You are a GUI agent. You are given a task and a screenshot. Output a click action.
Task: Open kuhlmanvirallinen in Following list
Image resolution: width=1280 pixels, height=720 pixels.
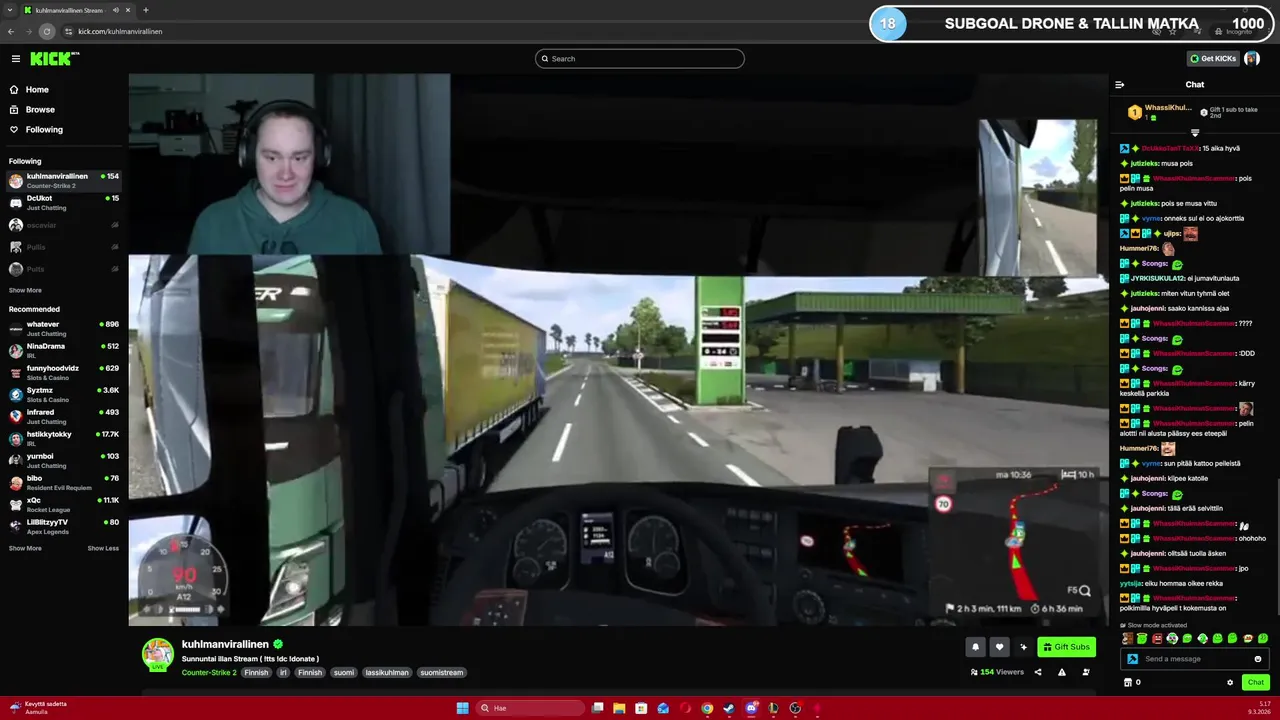(64, 181)
